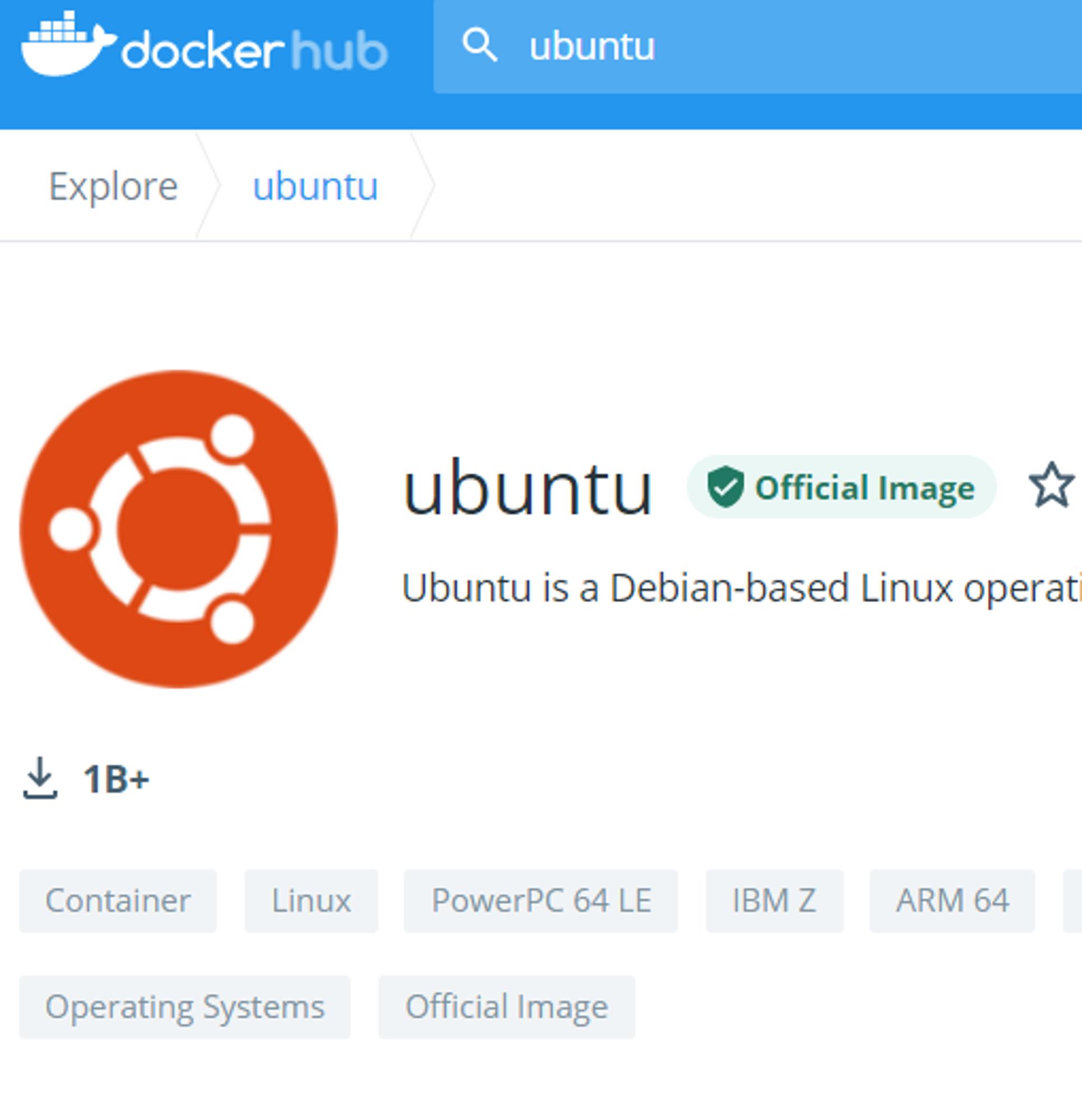Star the ubuntu repository
Viewport: 1082px width, 1120px height.
pyautogui.click(x=1051, y=486)
